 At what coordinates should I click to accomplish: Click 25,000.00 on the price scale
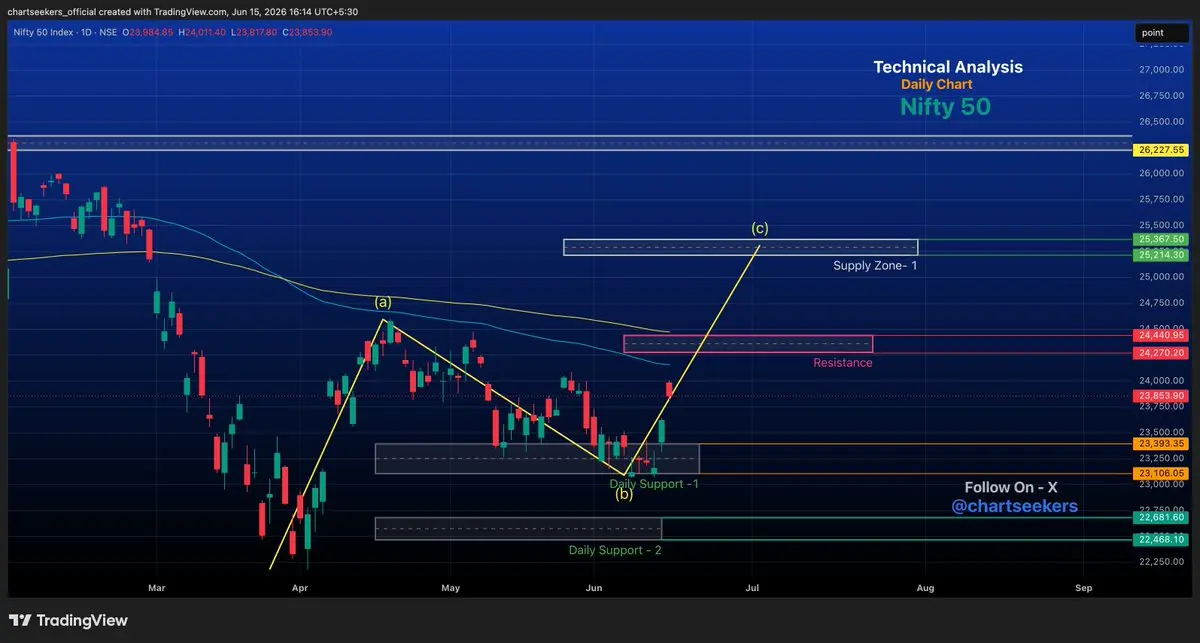point(1161,277)
